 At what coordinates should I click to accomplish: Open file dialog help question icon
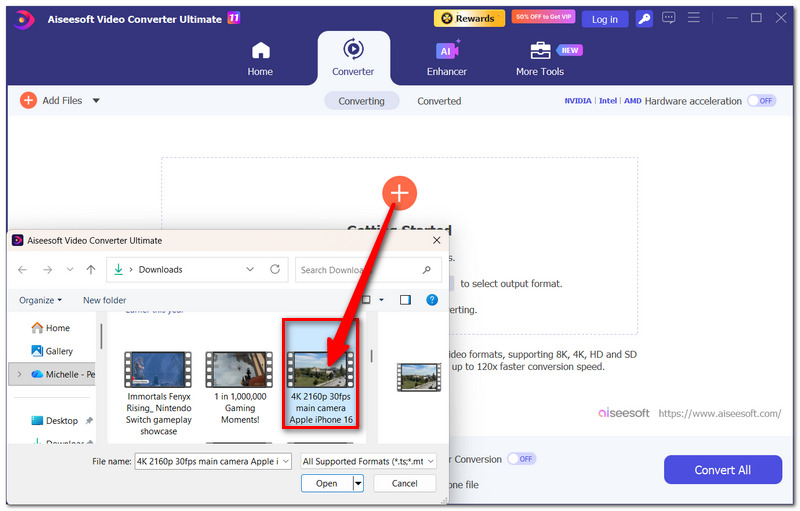[432, 300]
